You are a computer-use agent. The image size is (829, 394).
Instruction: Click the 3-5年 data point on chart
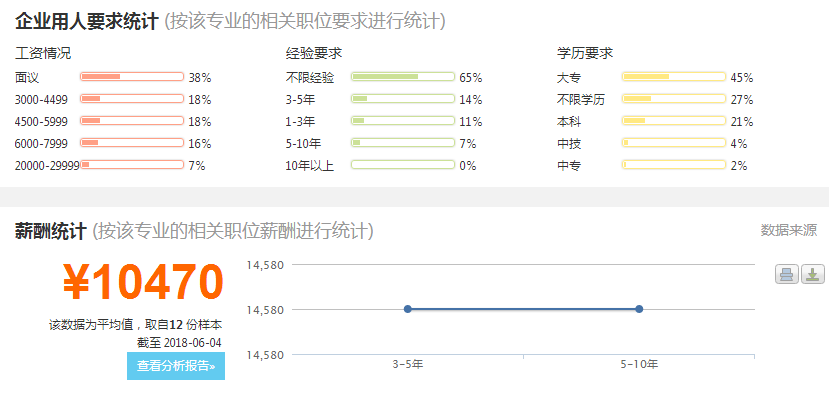[408, 309]
